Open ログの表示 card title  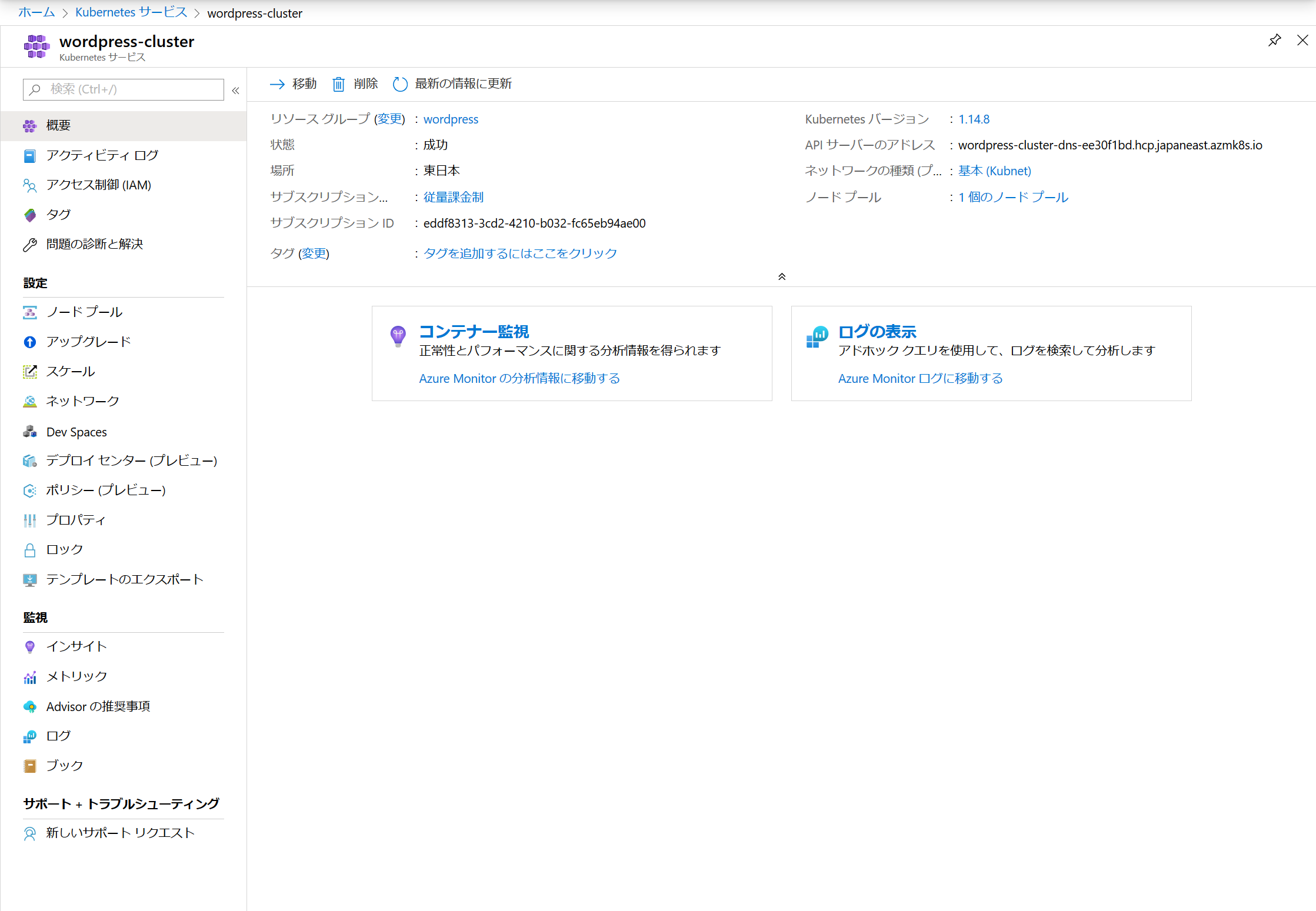[x=877, y=331]
